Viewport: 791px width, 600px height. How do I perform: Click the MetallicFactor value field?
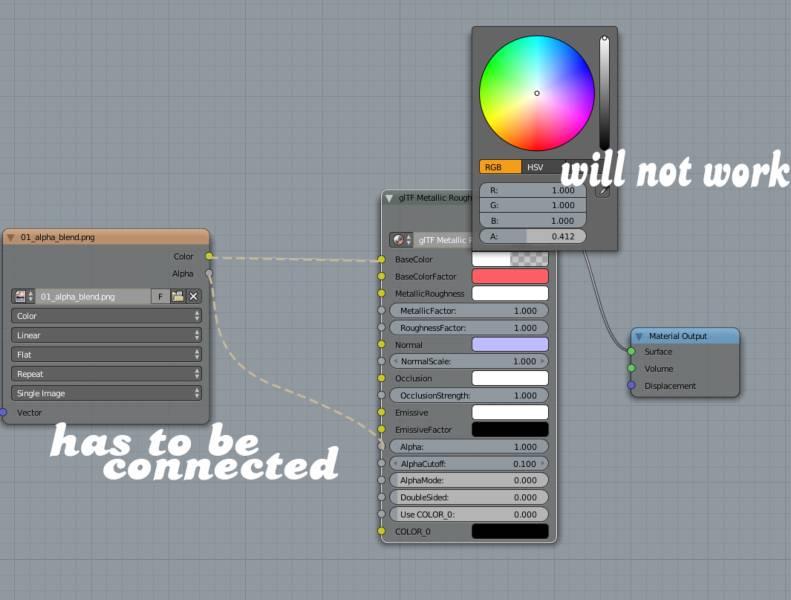pos(469,311)
